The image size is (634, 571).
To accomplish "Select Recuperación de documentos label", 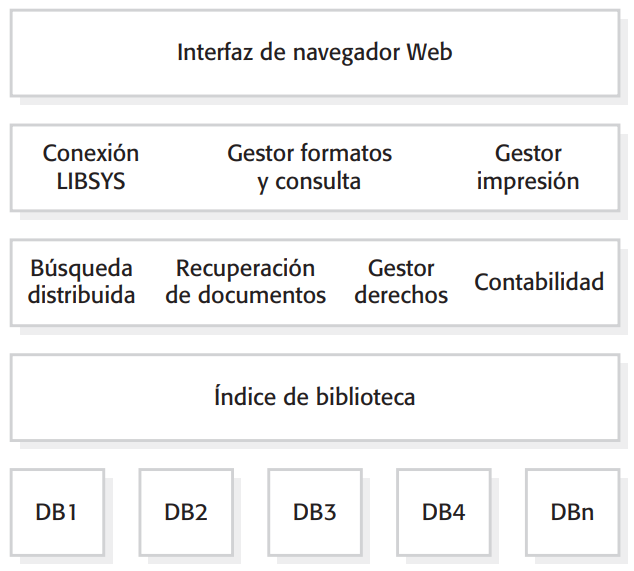I will coord(245,282).
